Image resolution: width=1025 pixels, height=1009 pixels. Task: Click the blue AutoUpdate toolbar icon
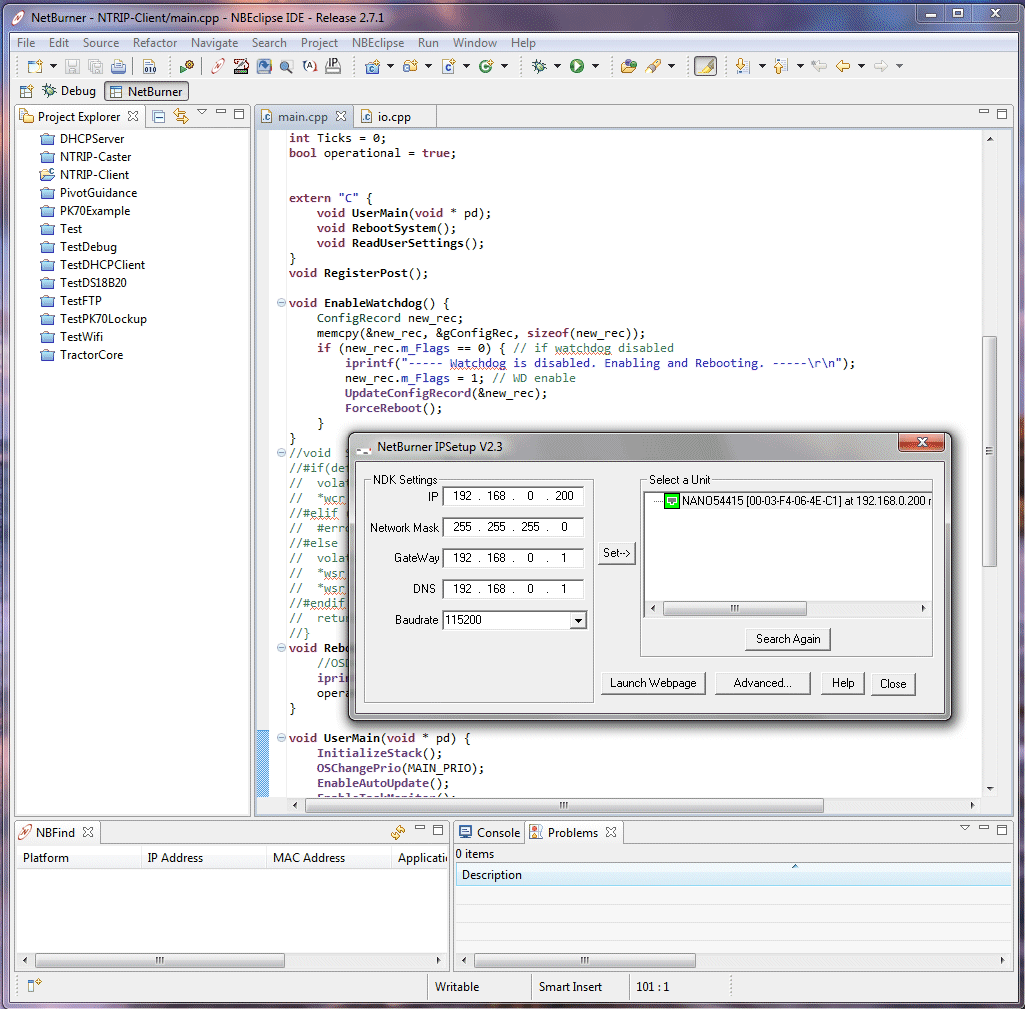click(264, 66)
